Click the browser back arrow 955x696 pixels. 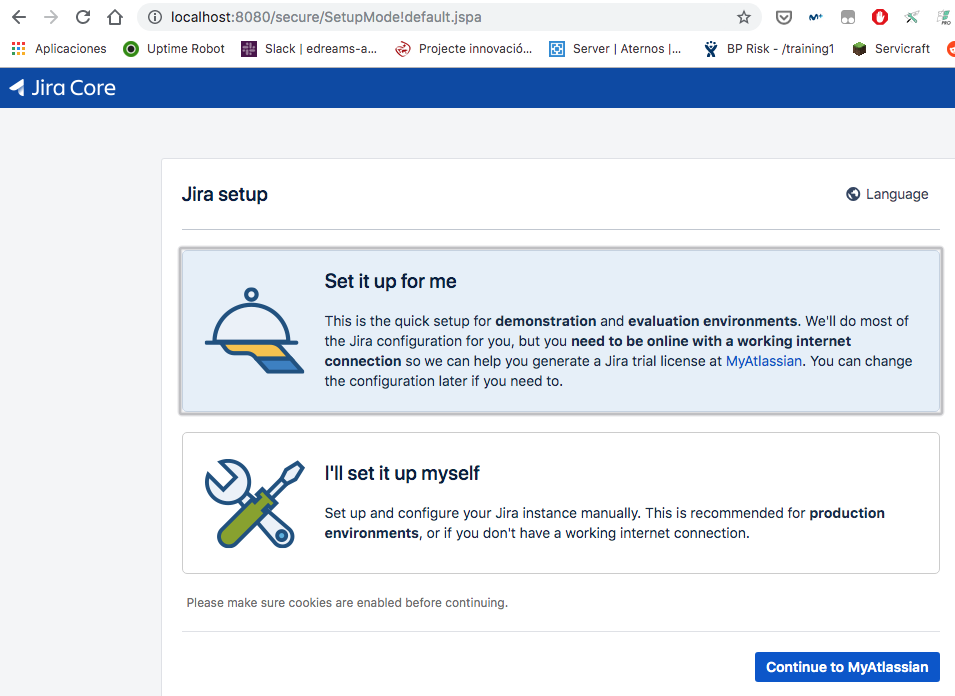click(x=18, y=16)
